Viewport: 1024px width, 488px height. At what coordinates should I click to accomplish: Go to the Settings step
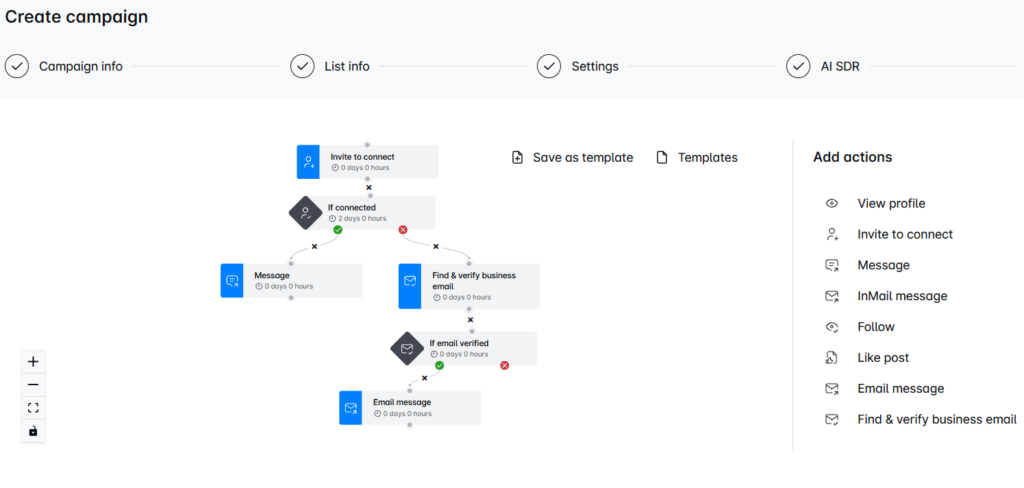(x=595, y=66)
